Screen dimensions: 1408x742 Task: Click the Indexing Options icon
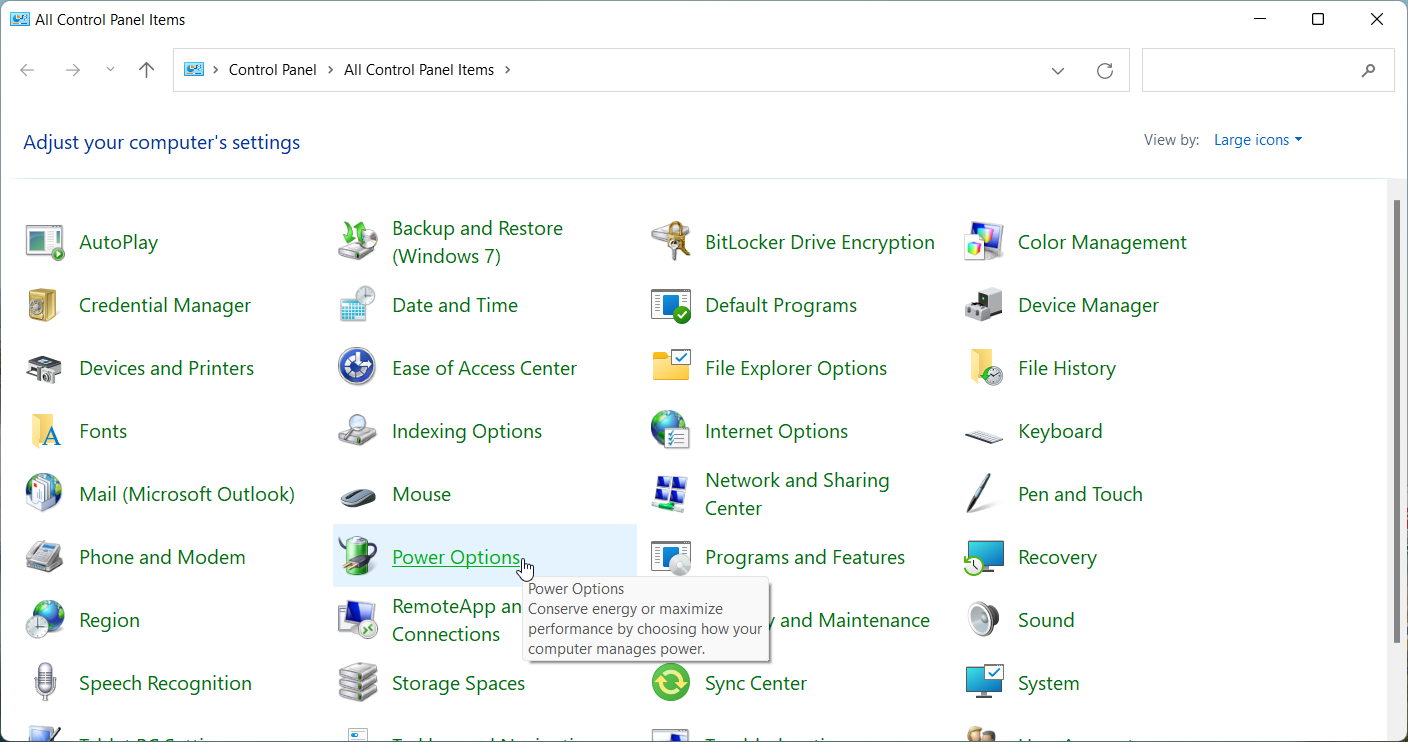(x=358, y=431)
